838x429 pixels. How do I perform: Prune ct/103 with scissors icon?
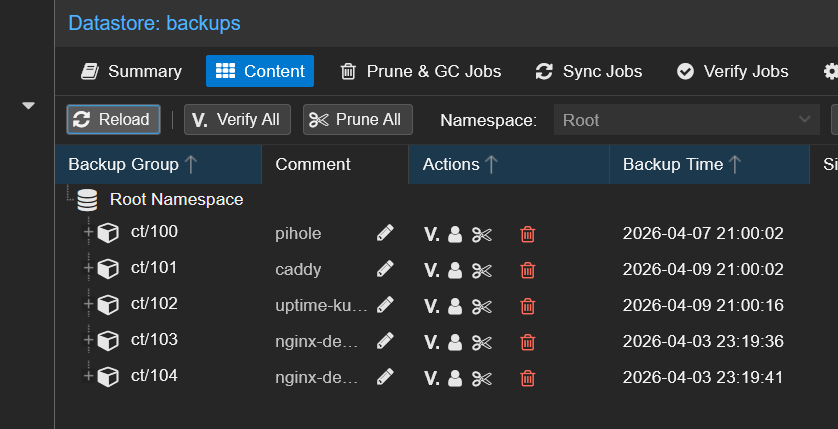tap(482, 342)
